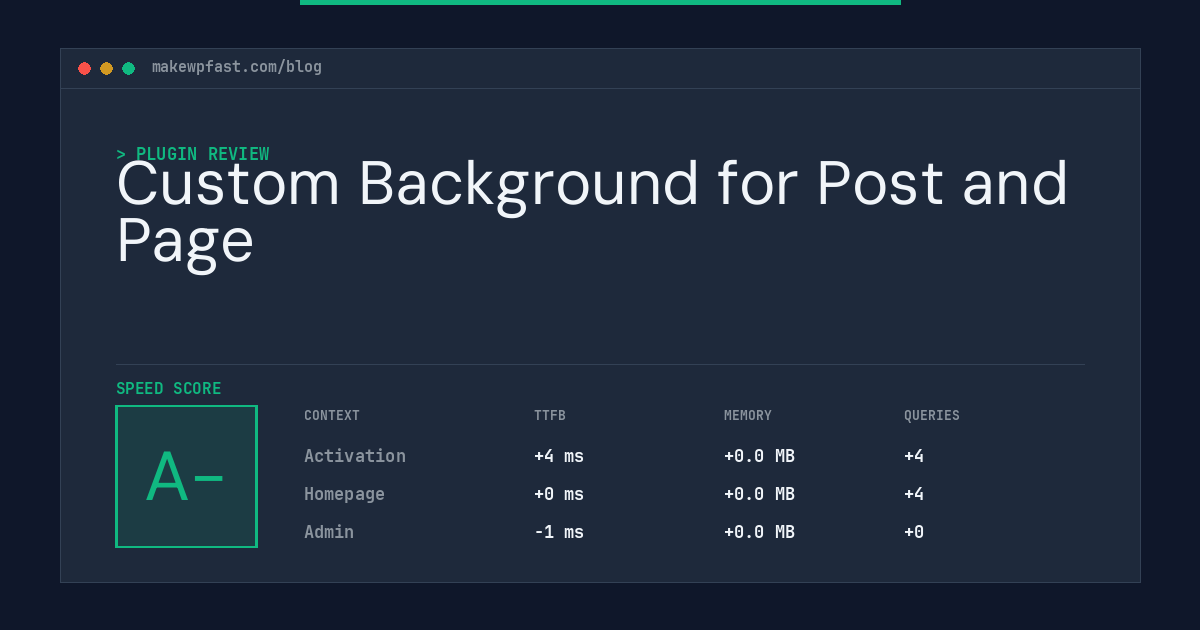The image size is (1200, 630).
Task: Click the red window dot
Action: click(84, 68)
